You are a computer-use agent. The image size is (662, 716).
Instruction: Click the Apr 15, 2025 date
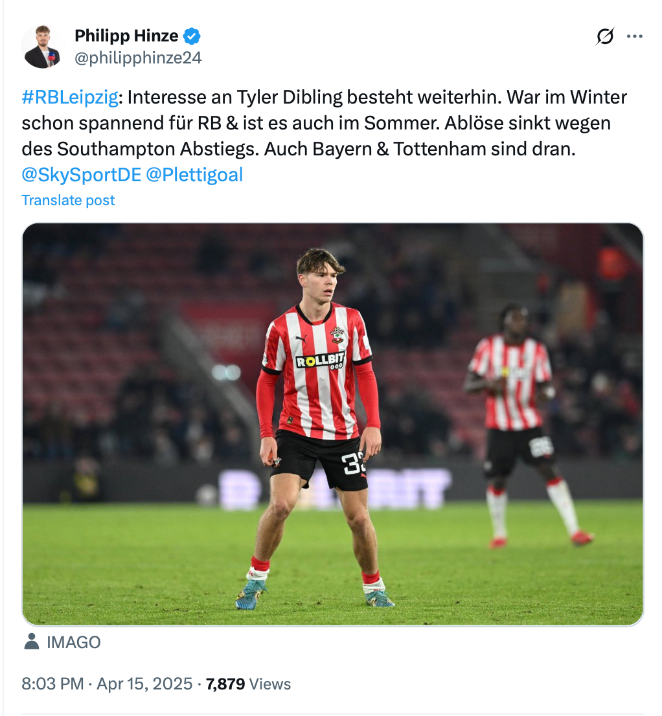145,684
